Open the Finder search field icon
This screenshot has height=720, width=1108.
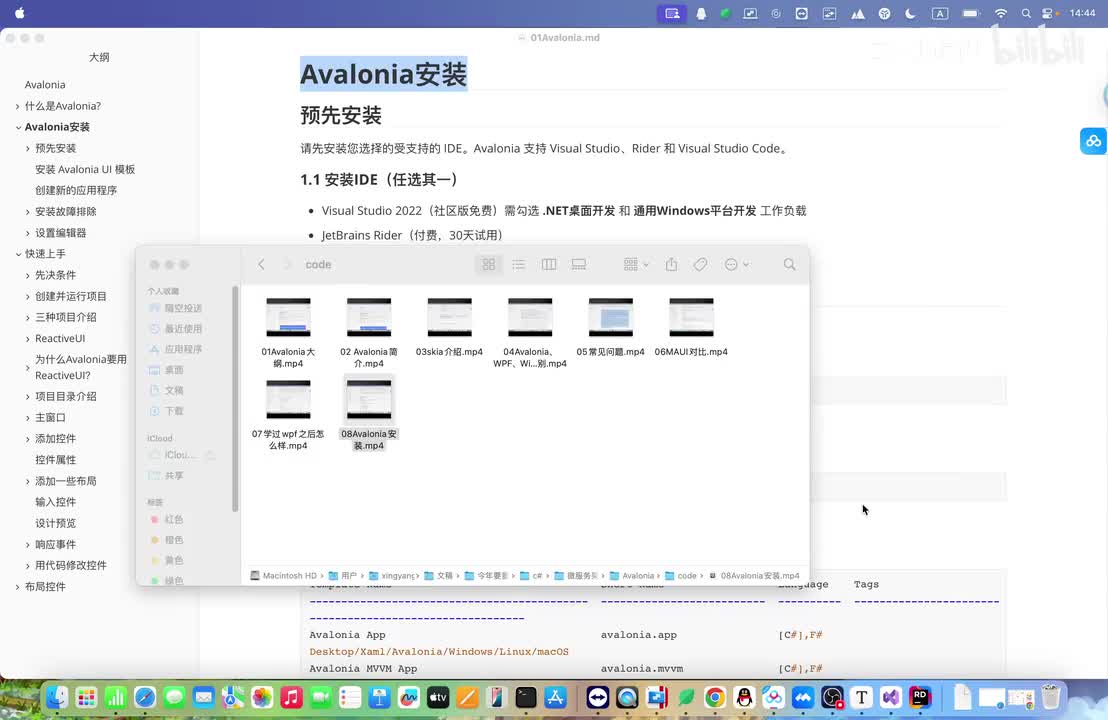pyautogui.click(x=789, y=264)
